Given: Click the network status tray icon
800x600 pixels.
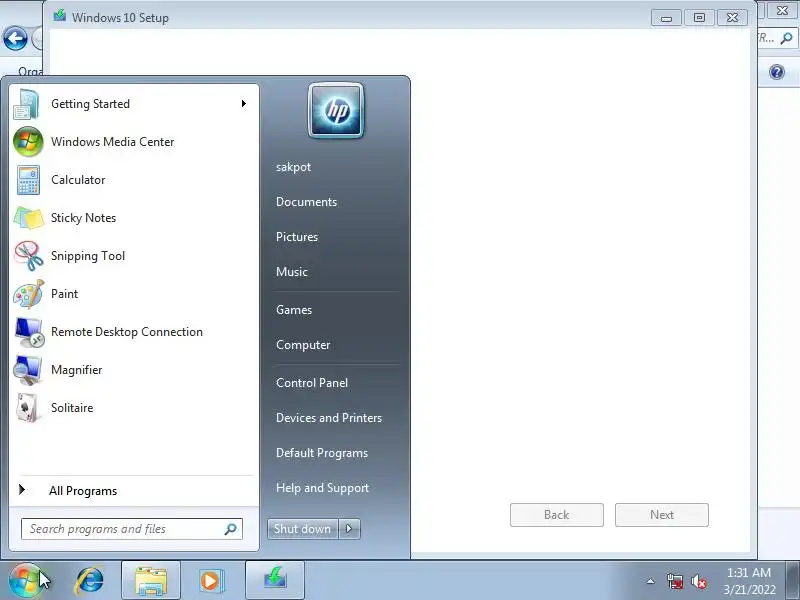Looking at the screenshot, I should point(675,581).
